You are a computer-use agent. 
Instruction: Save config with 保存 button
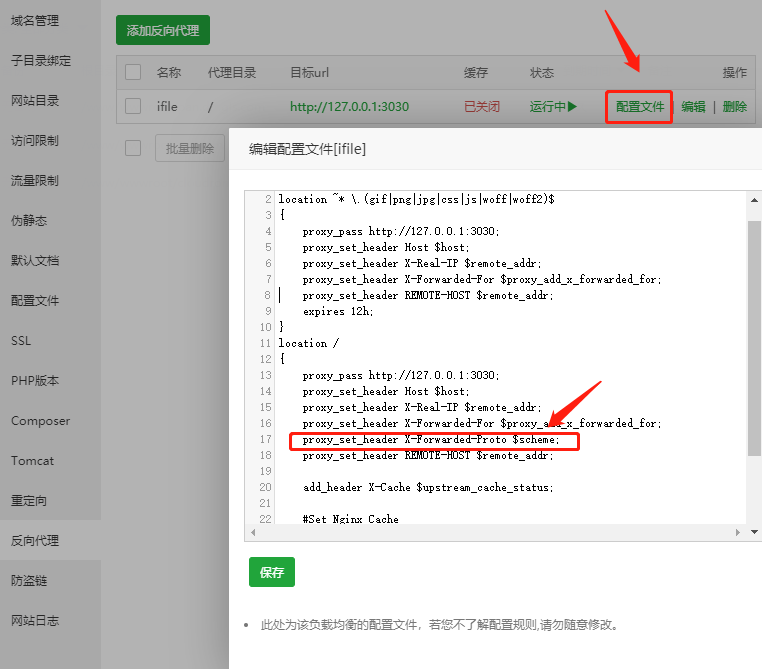coord(272,572)
